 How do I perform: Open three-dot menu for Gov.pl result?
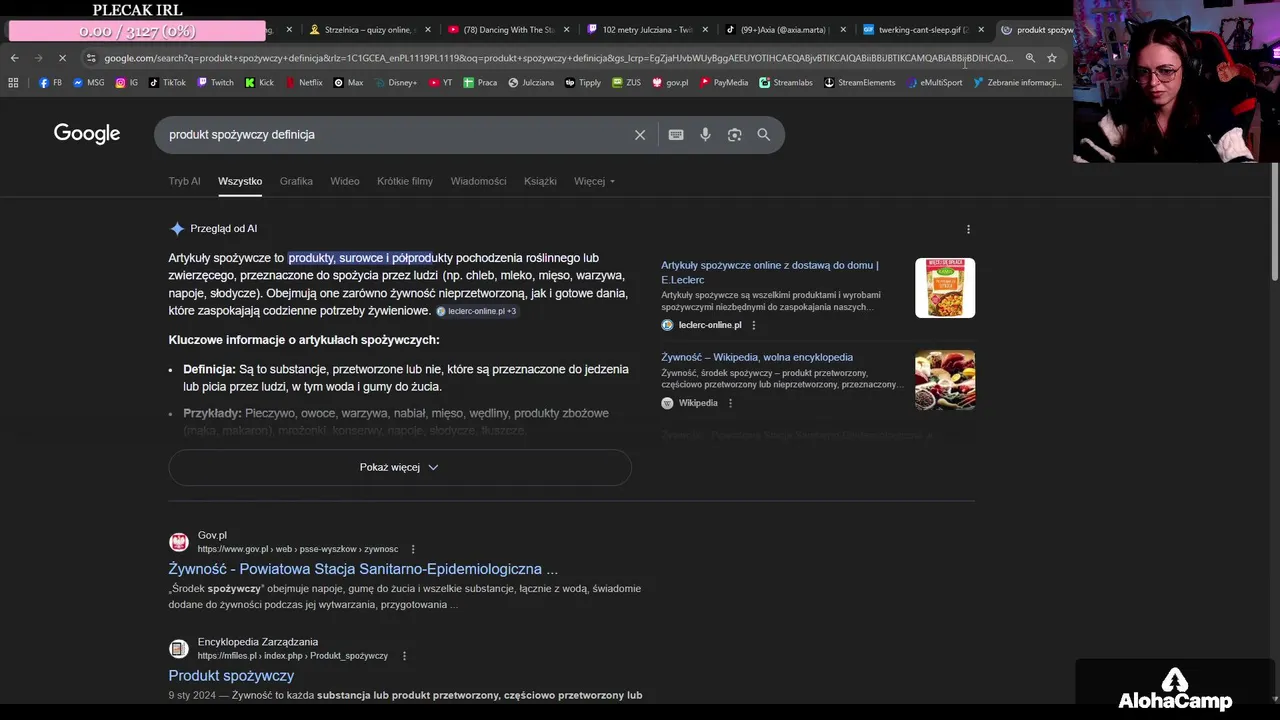[x=413, y=549]
